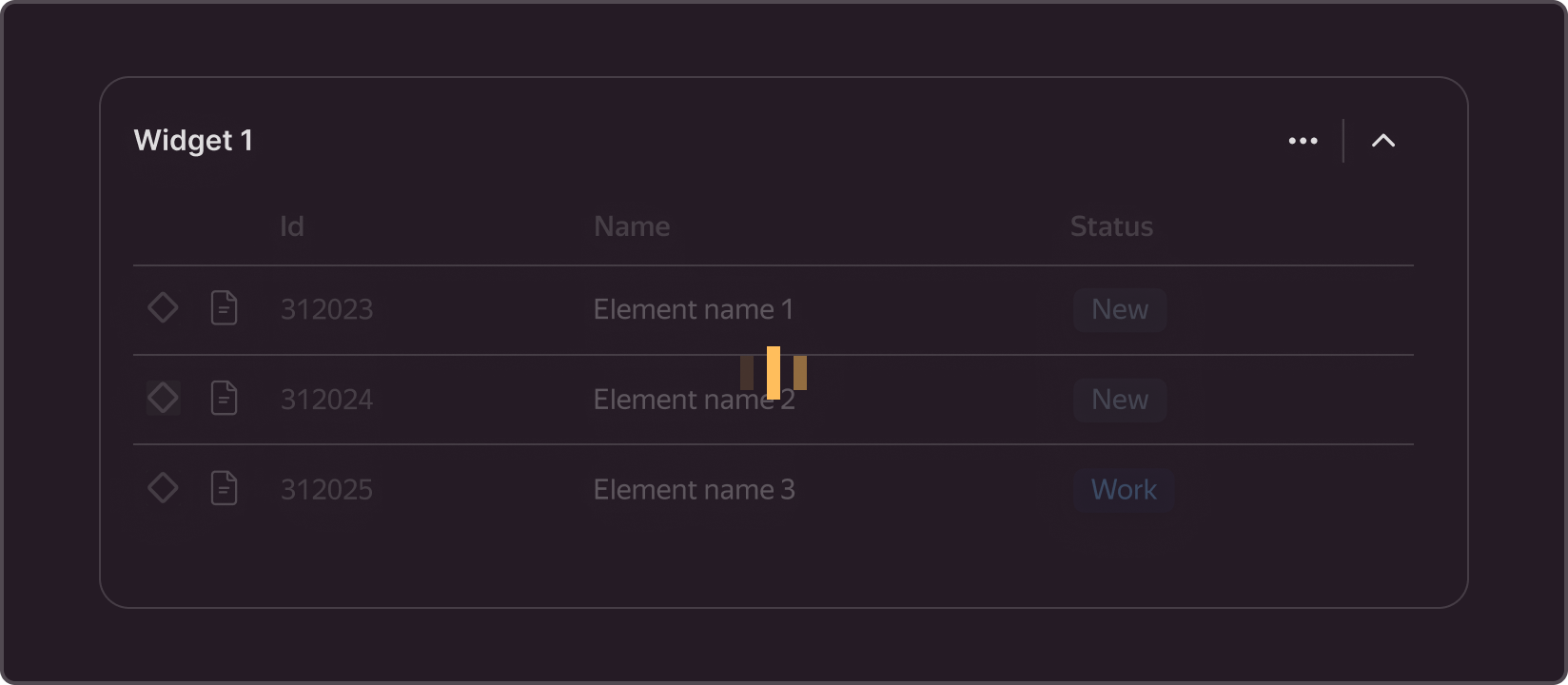Select the diamond icon for row 312024

[163, 398]
